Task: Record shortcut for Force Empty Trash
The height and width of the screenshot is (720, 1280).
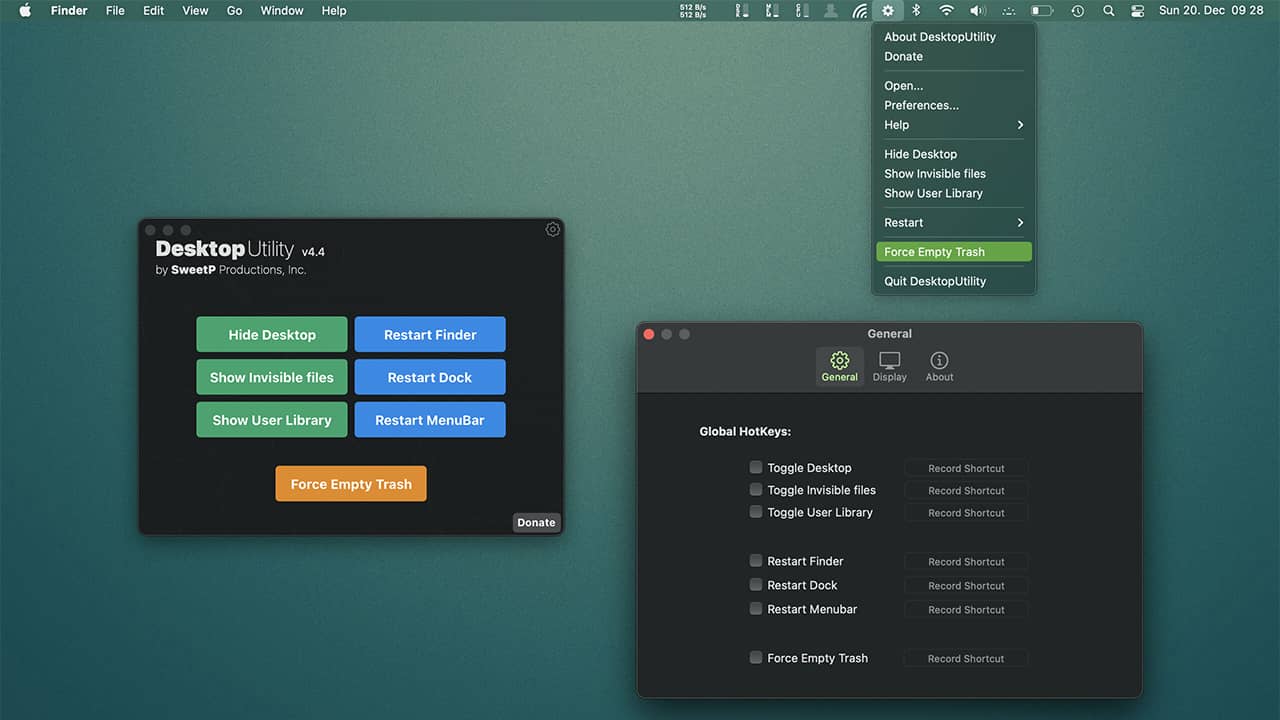Action: 966,658
